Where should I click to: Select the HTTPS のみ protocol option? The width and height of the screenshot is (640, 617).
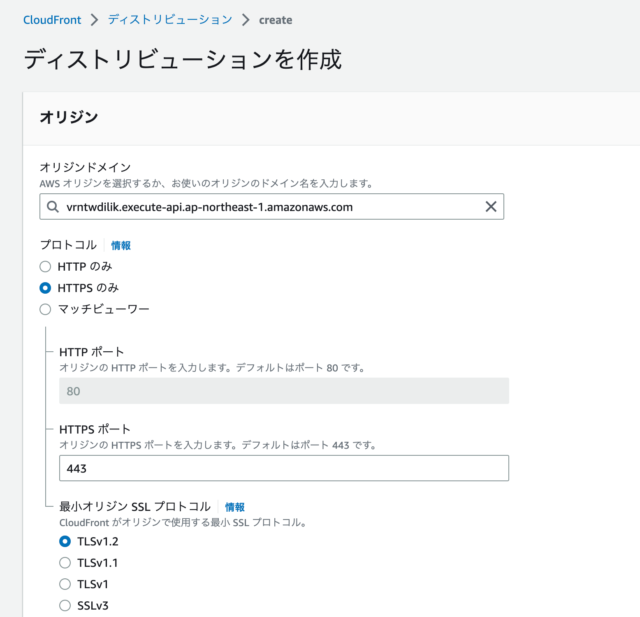45,288
